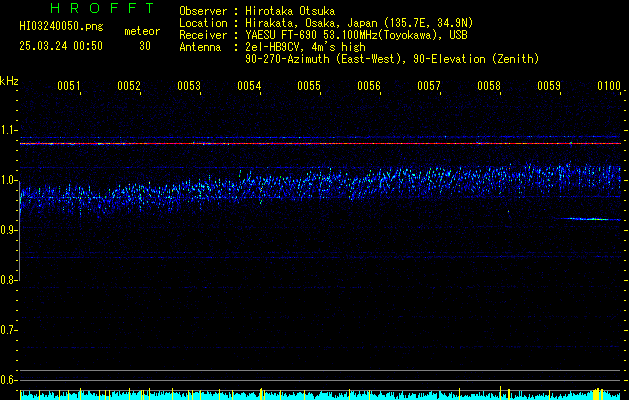Click time marker 0054
629x400 pixels.
click(x=249, y=86)
